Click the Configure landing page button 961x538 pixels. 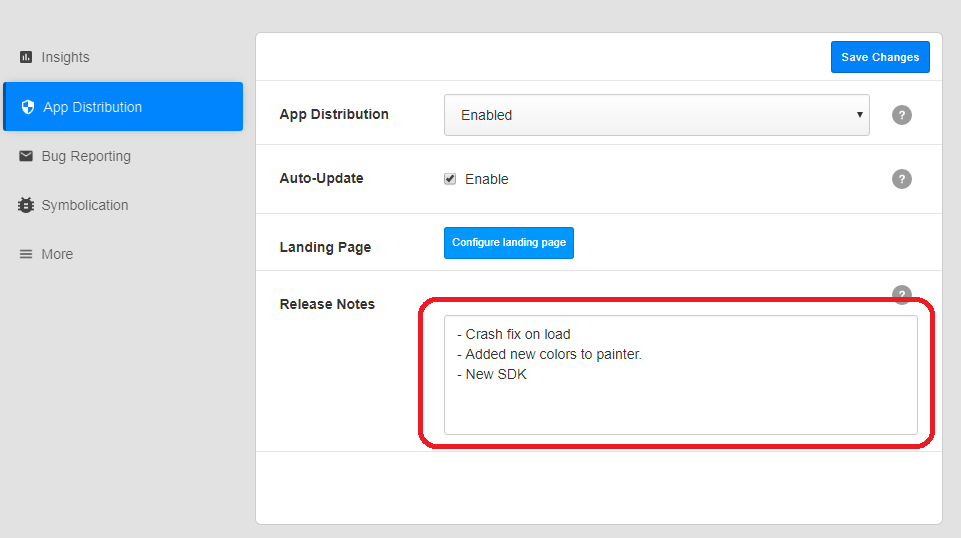(508, 243)
